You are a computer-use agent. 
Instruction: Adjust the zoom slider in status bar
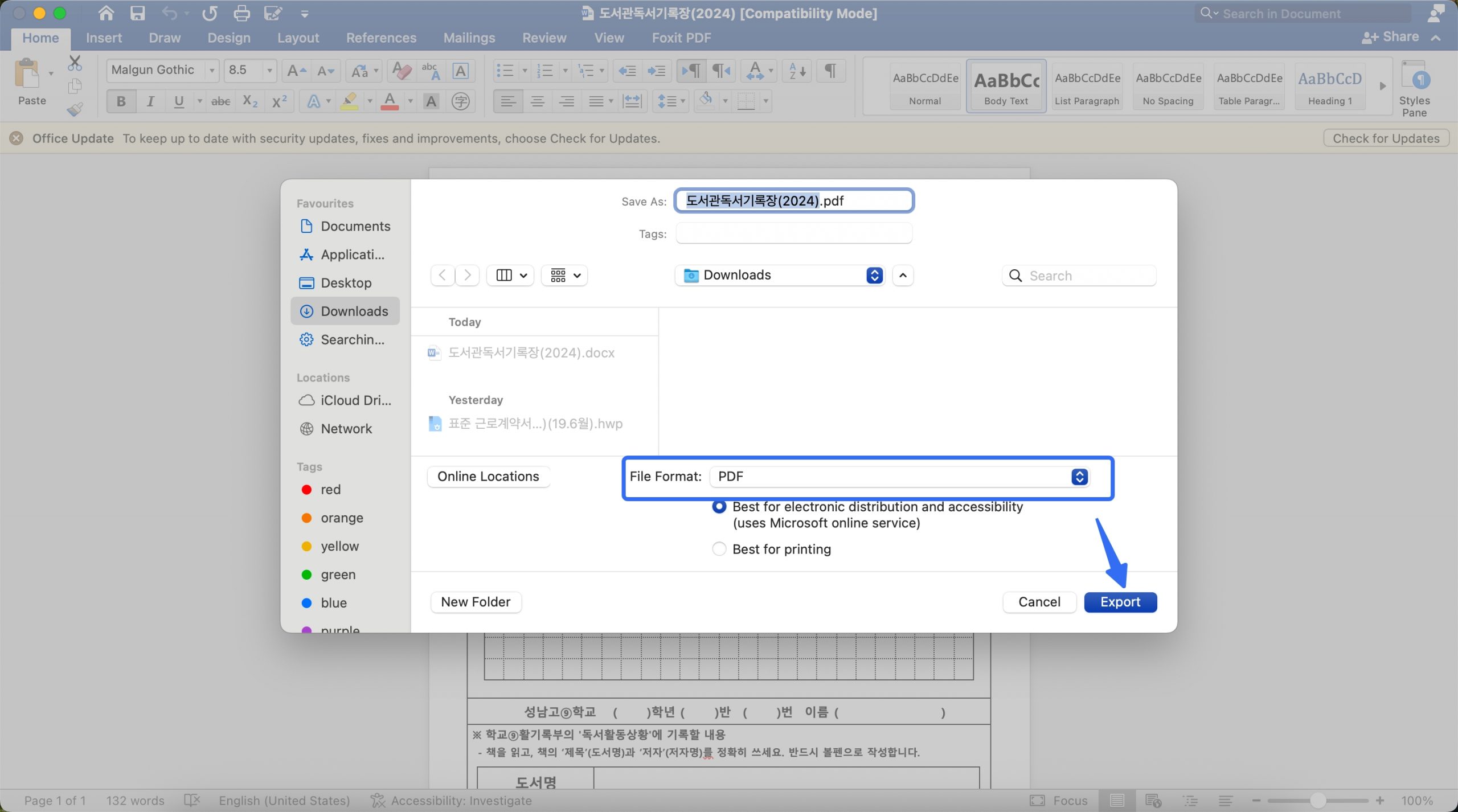pos(1317,801)
